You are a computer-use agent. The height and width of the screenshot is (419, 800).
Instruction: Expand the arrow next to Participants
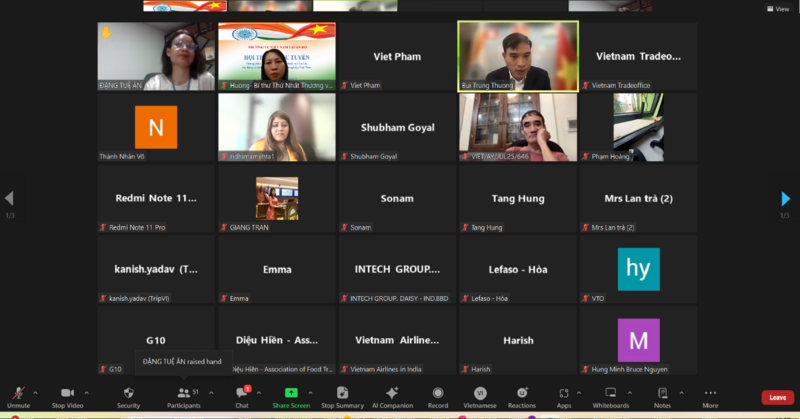pyautogui.click(x=213, y=392)
